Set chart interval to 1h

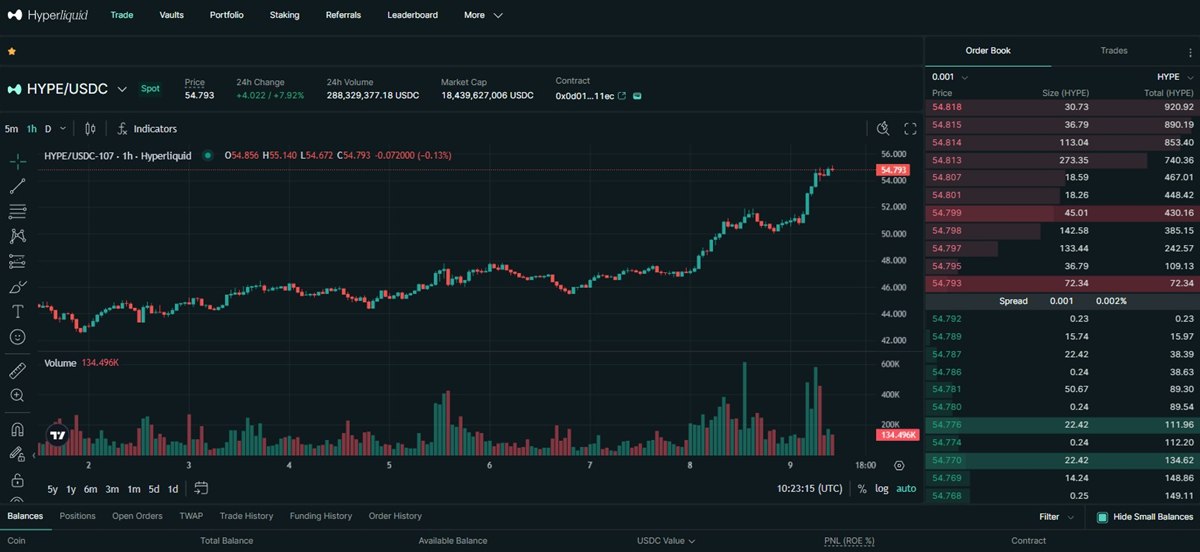coord(32,128)
